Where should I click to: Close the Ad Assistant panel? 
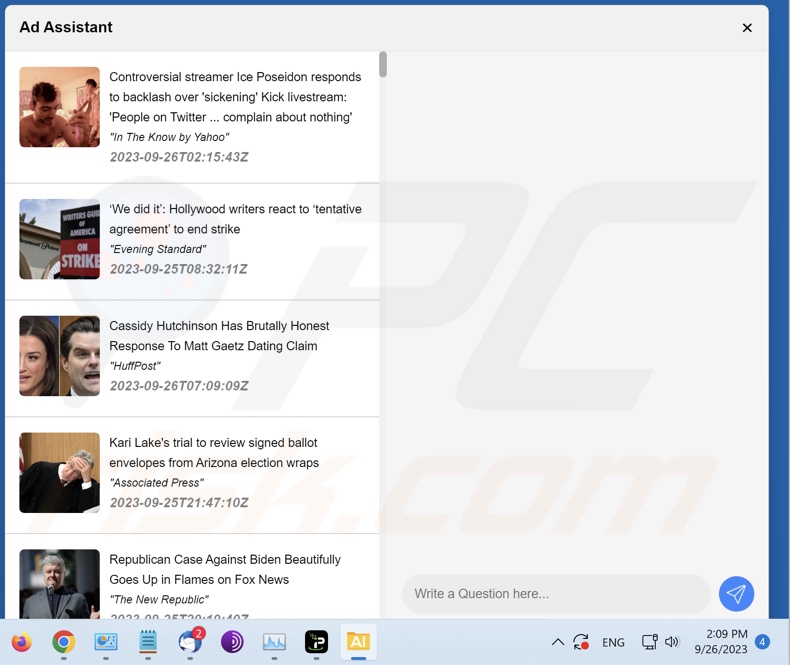(747, 28)
